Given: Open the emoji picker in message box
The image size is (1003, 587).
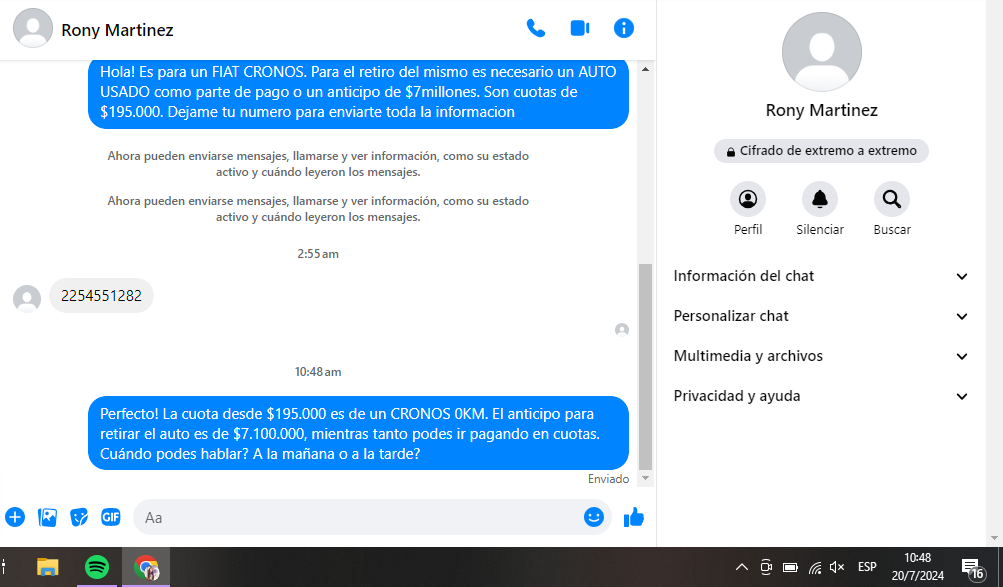Looking at the screenshot, I should pos(594,517).
